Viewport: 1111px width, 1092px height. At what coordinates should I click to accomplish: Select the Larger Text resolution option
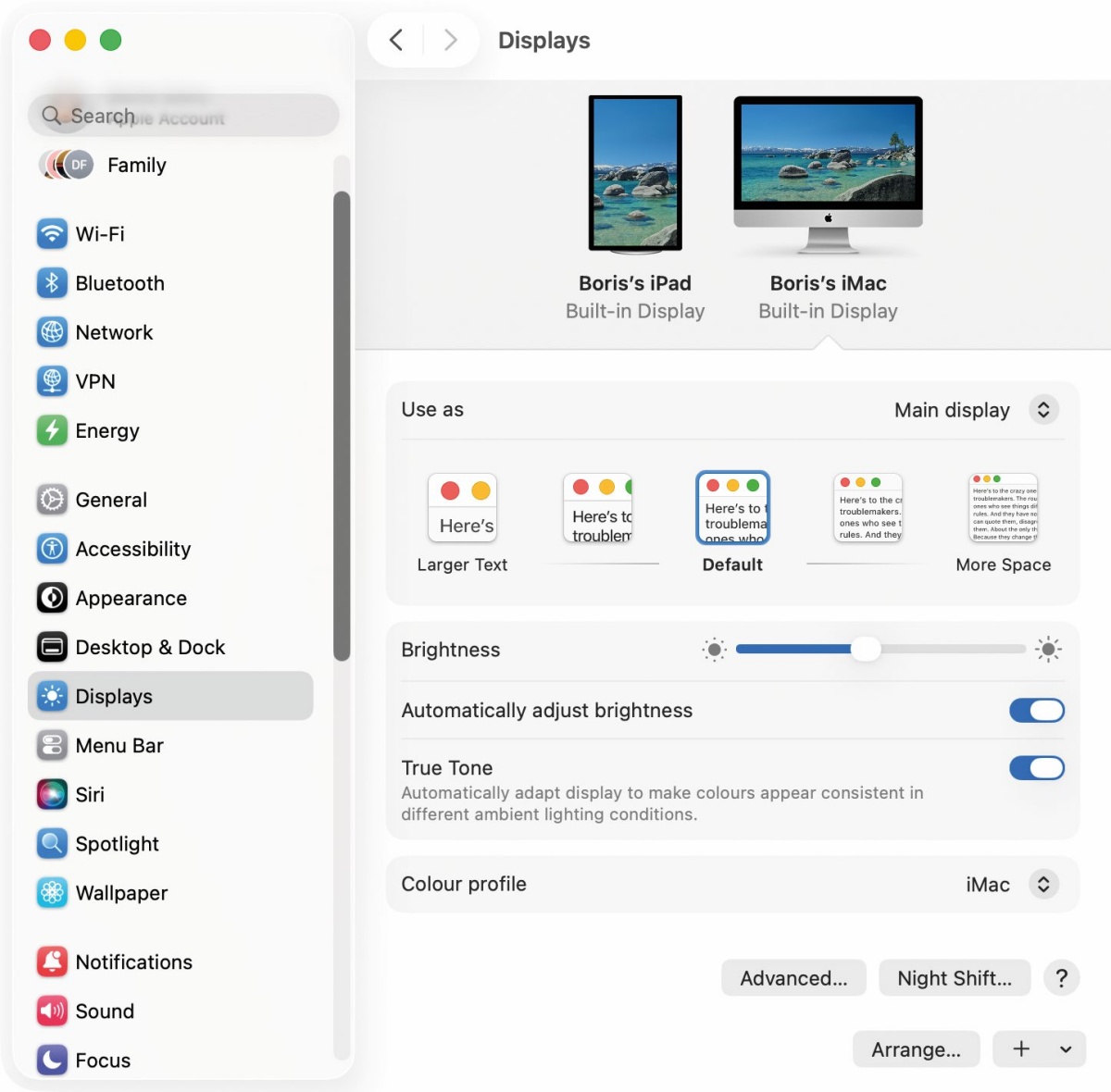462,523
